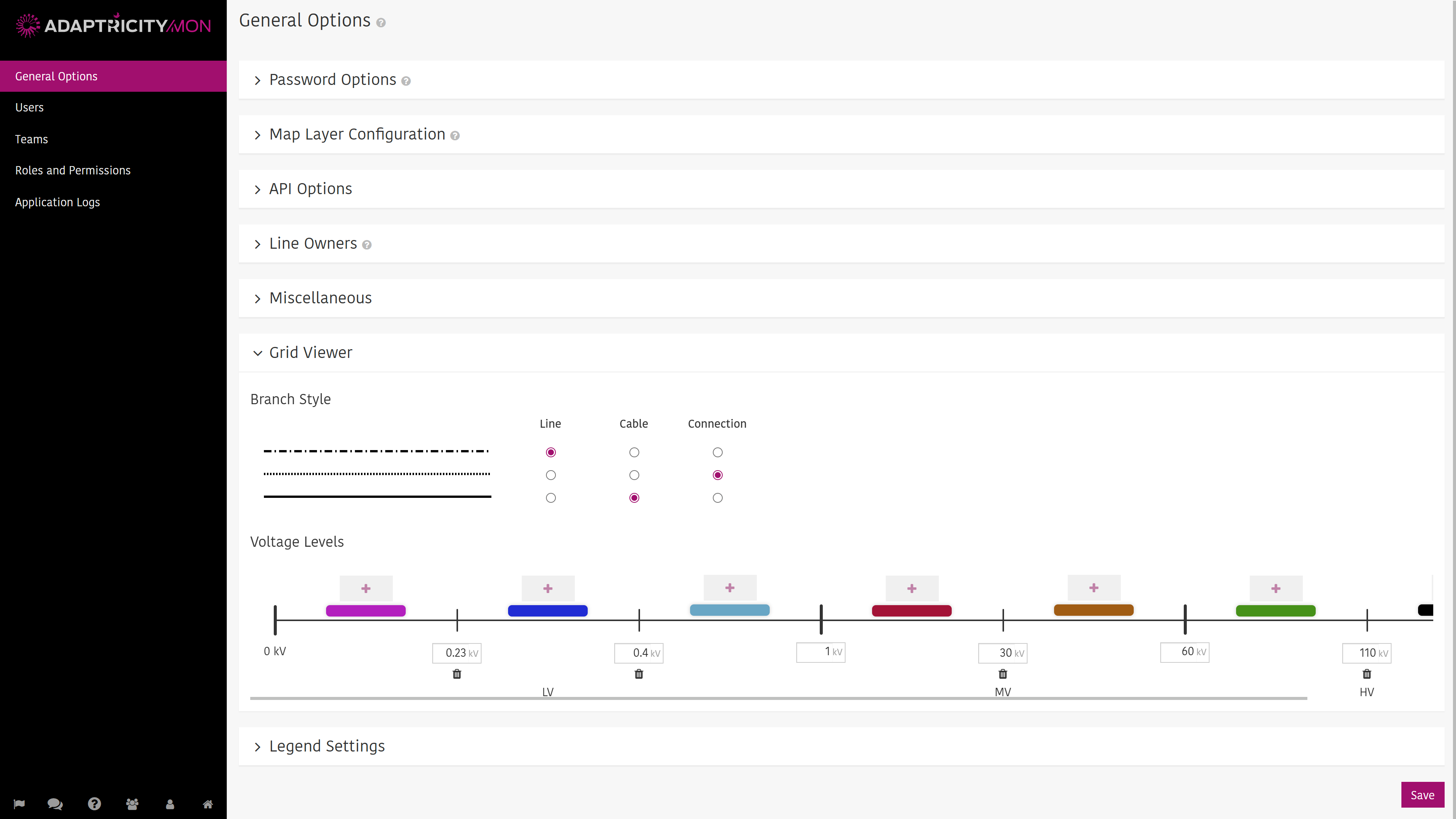
Task: Add voltage level above magenta bar
Action: (x=366, y=588)
